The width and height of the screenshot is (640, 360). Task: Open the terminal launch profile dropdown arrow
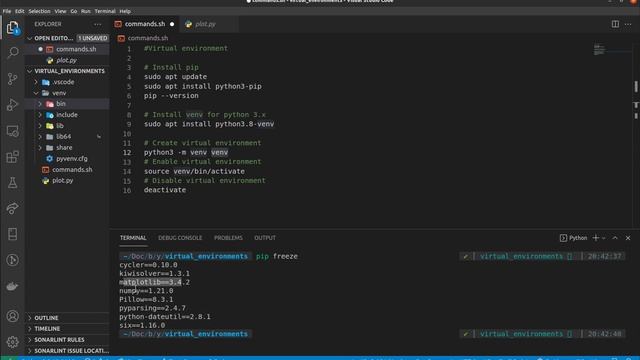coord(604,238)
